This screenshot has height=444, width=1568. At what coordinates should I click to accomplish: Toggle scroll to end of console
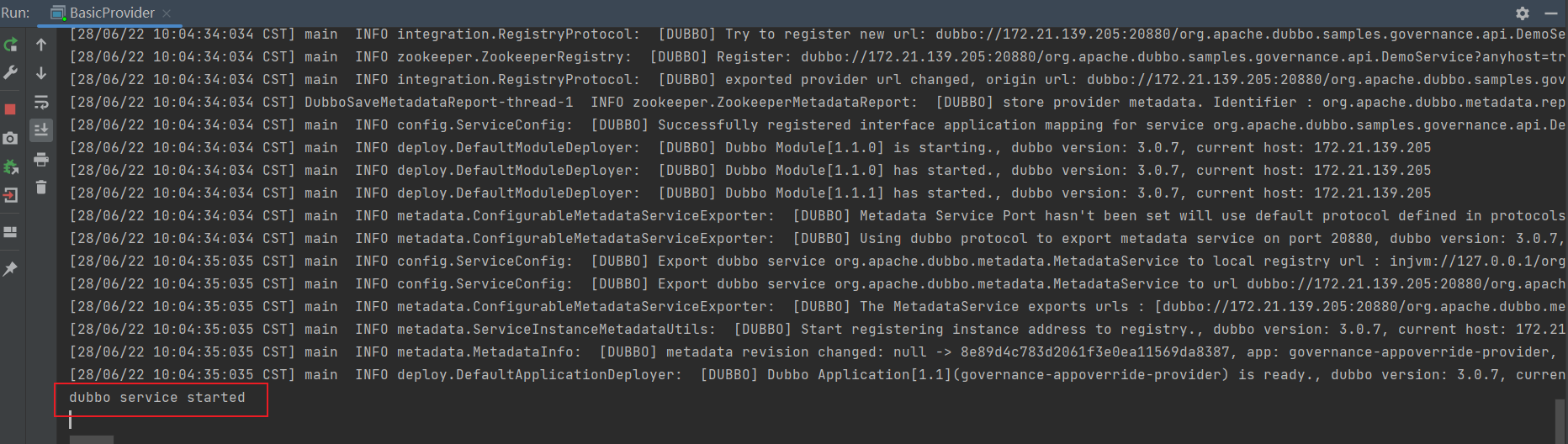coord(41,130)
